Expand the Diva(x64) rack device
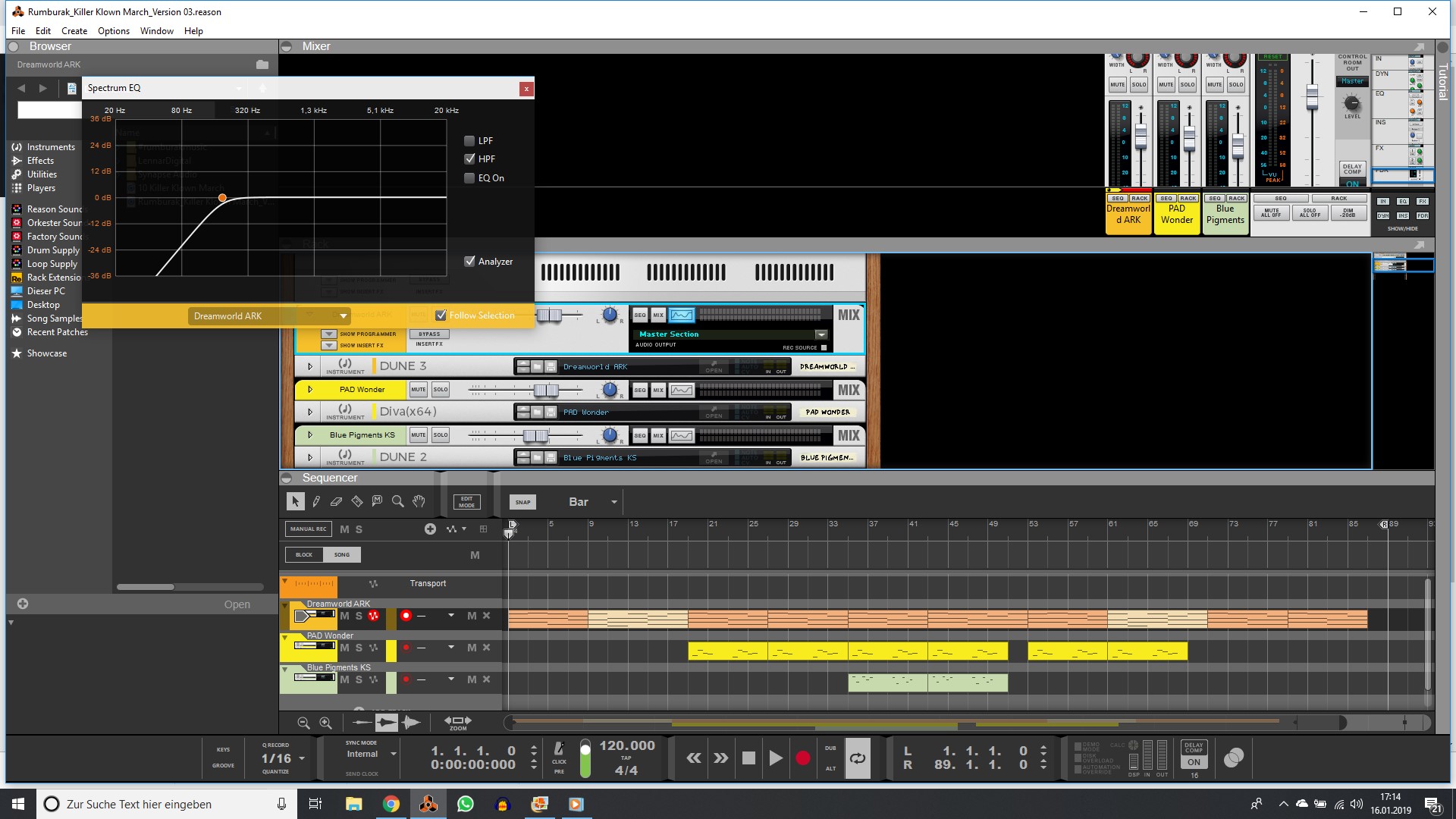This screenshot has height=819, width=1456. (x=309, y=412)
